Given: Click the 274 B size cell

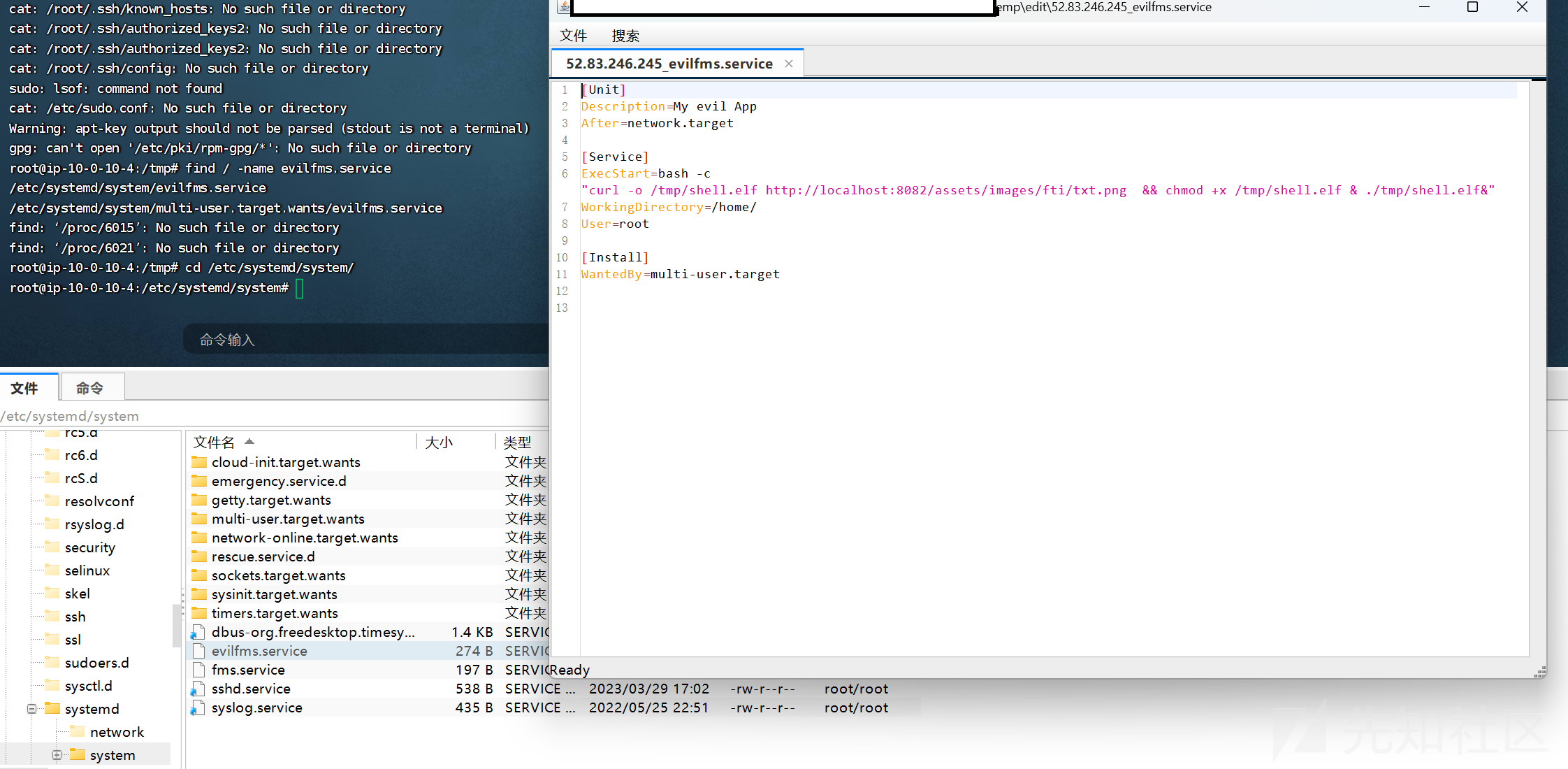Looking at the screenshot, I should click(474, 651).
